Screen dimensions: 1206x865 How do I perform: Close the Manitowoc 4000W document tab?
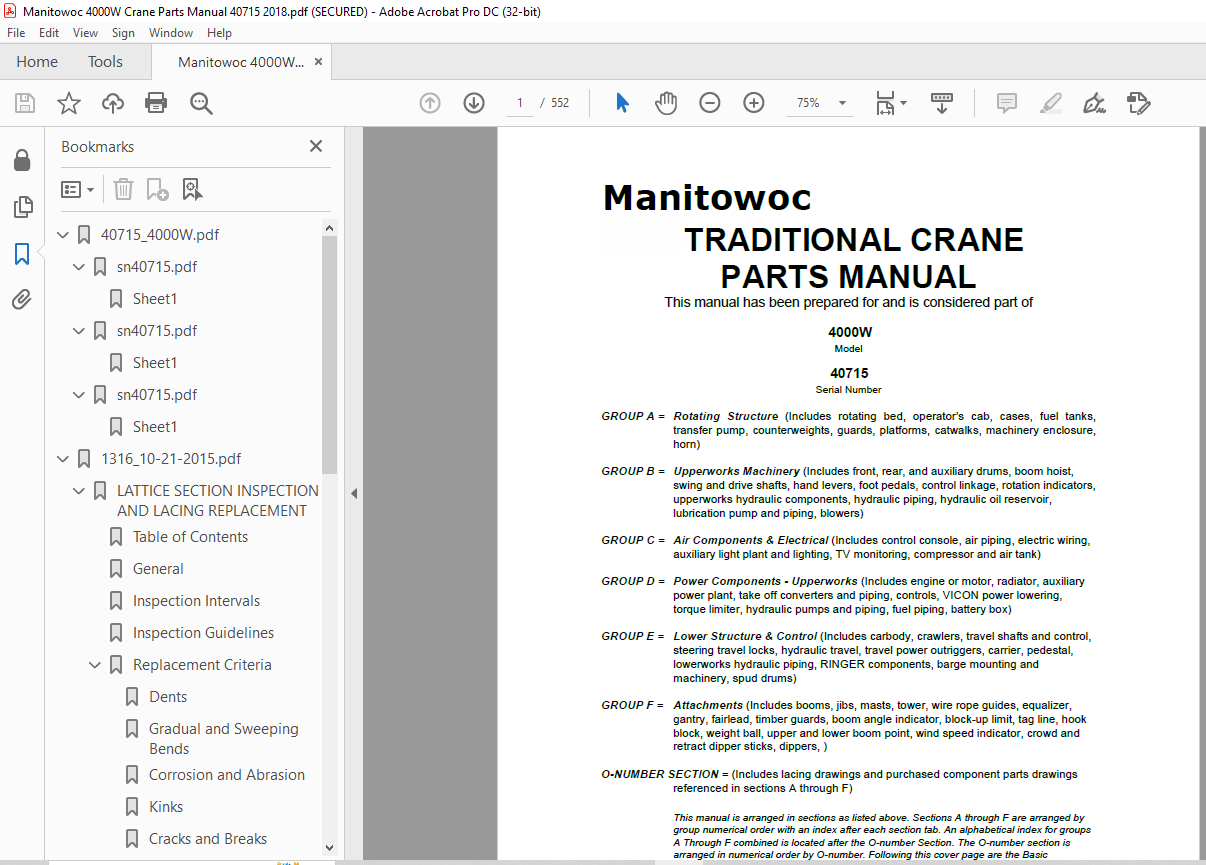click(319, 62)
